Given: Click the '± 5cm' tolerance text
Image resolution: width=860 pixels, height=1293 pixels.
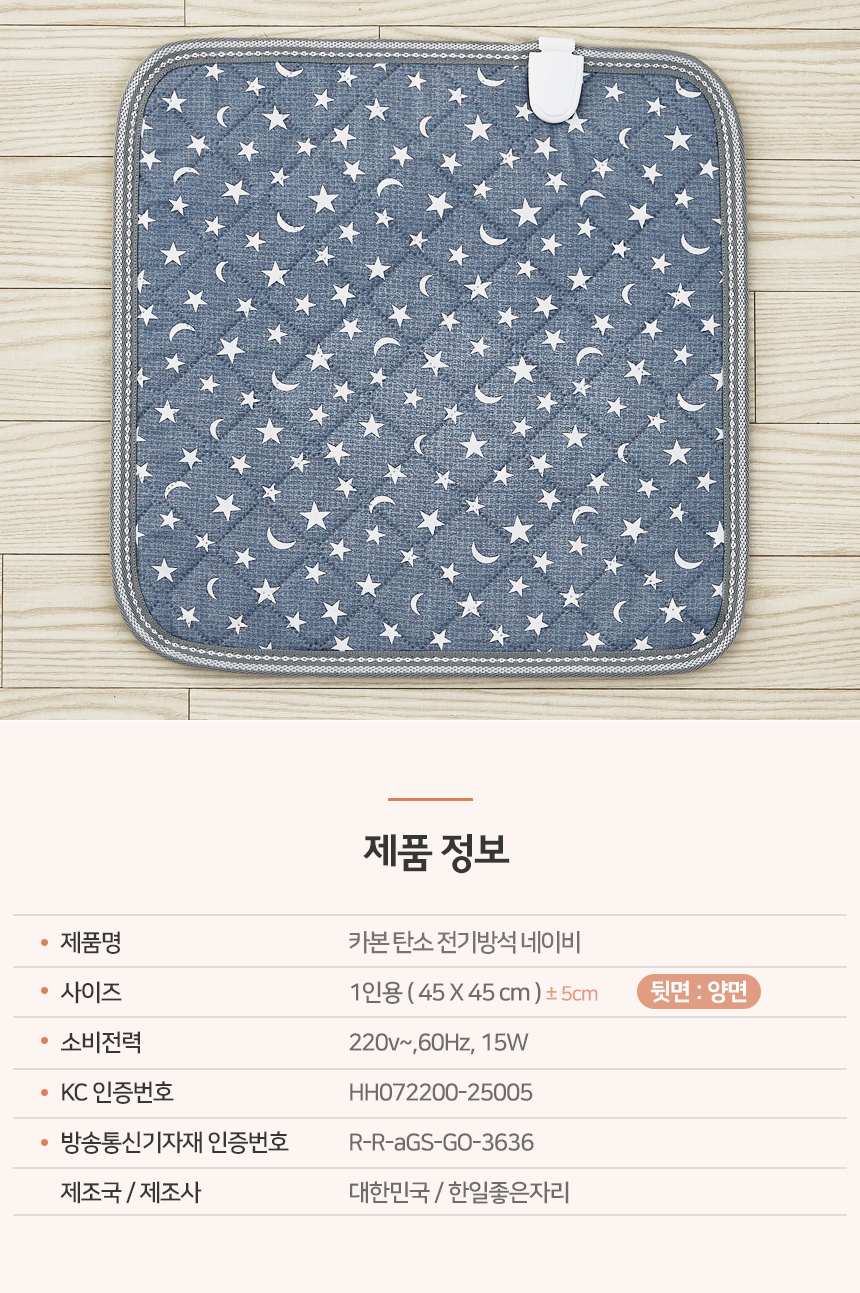Looking at the screenshot, I should coord(572,994).
